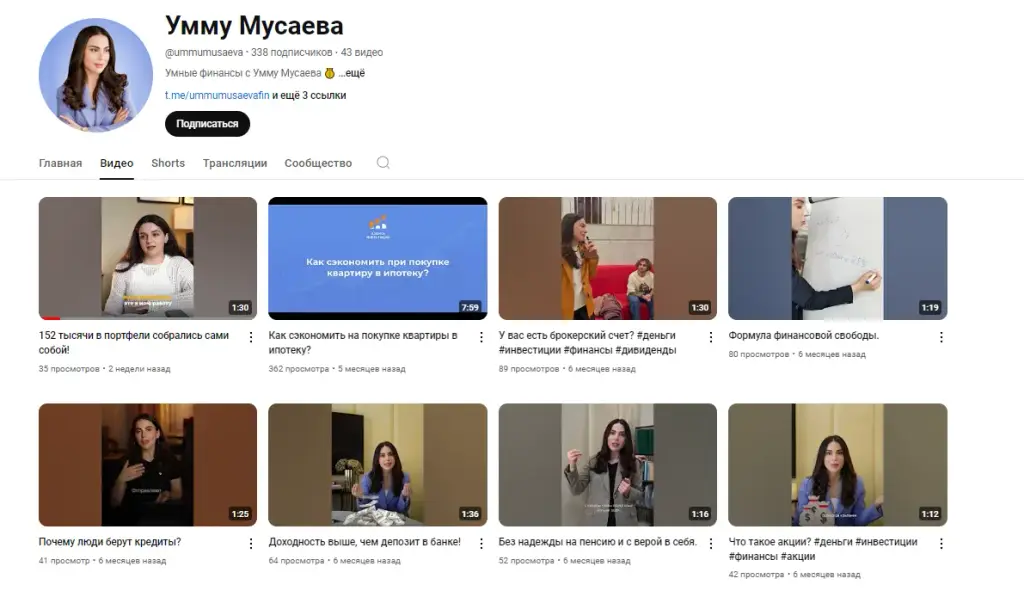Viewport: 1024px width, 597px height.
Task: Open video title 'Что такое акции?'
Action: (823, 549)
